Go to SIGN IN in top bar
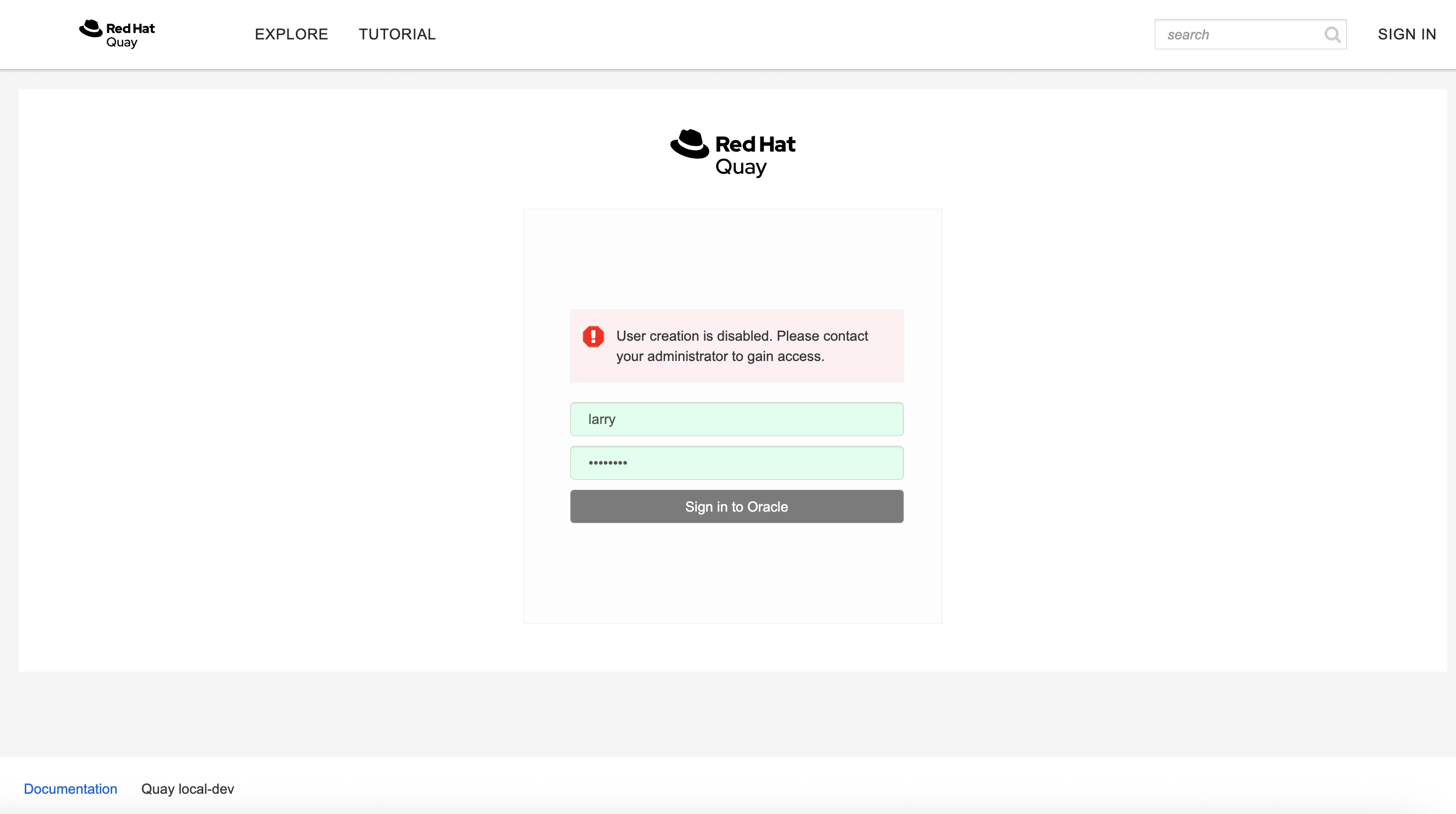 pyautogui.click(x=1406, y=35)
